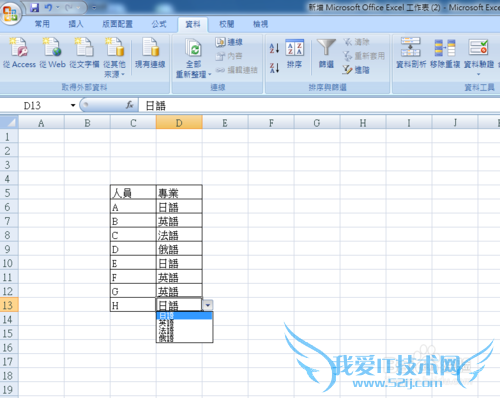Choose 日語 in the dropdown list

tap(184, 316)
